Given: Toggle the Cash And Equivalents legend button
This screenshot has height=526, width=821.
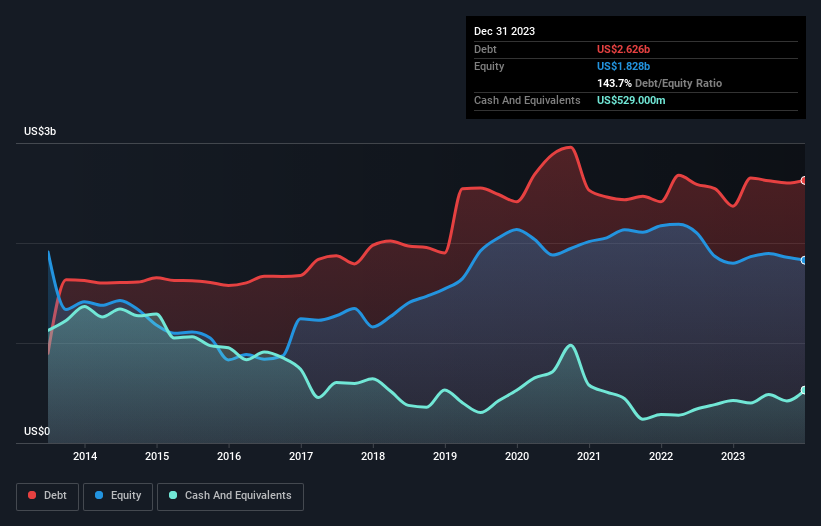Looking at the screenshot, I should [x=230, y=496].
